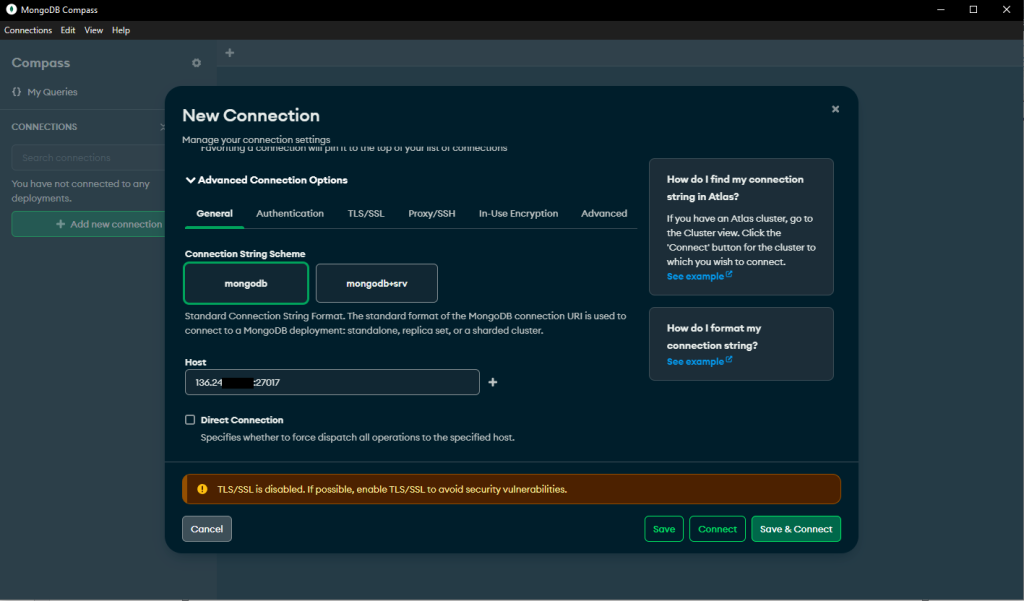Click the Connection String Scheme label
This screenshot has width=1024, height=601.
tap(245, 253)
